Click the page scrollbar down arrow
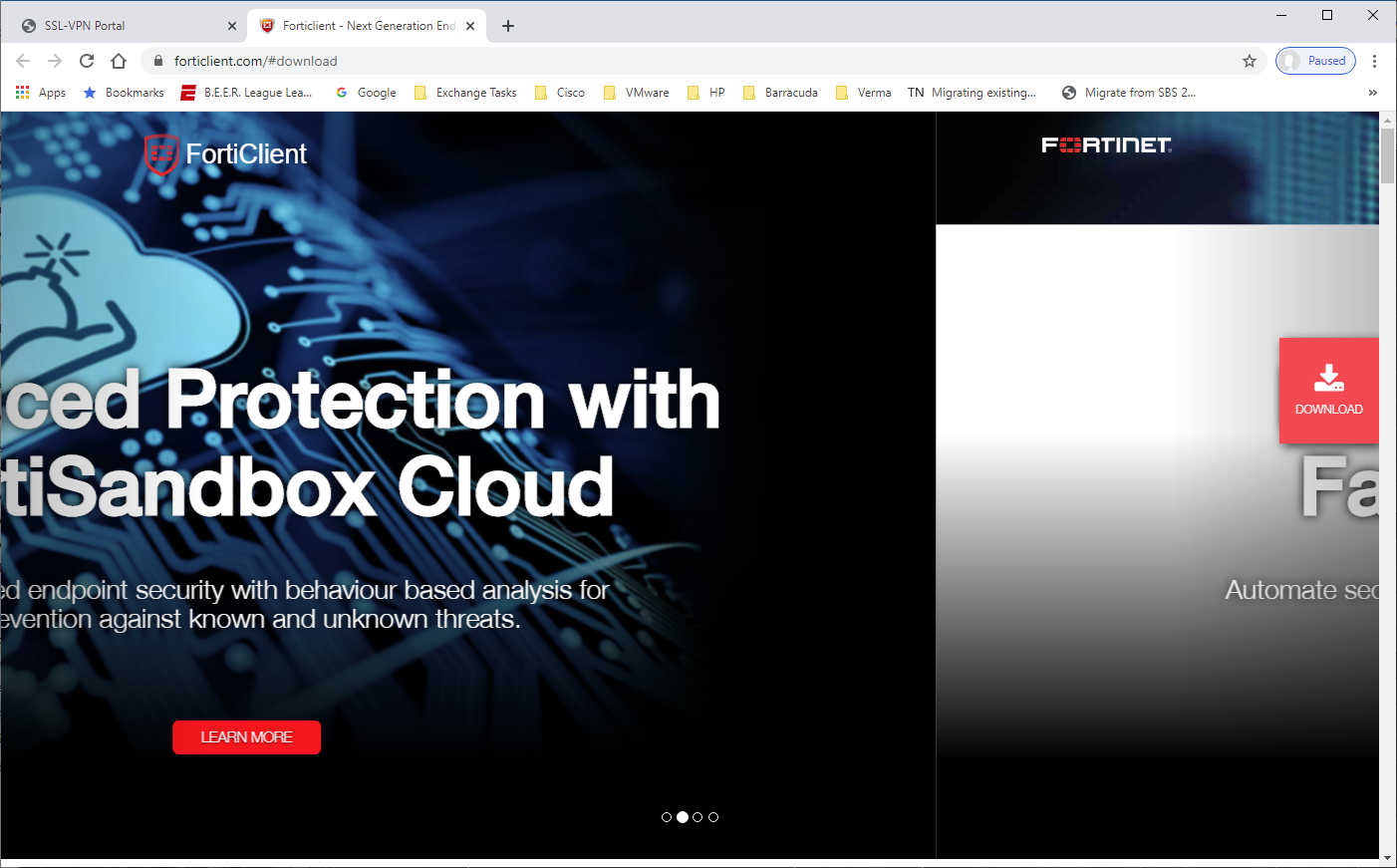 coord(1387,857)
